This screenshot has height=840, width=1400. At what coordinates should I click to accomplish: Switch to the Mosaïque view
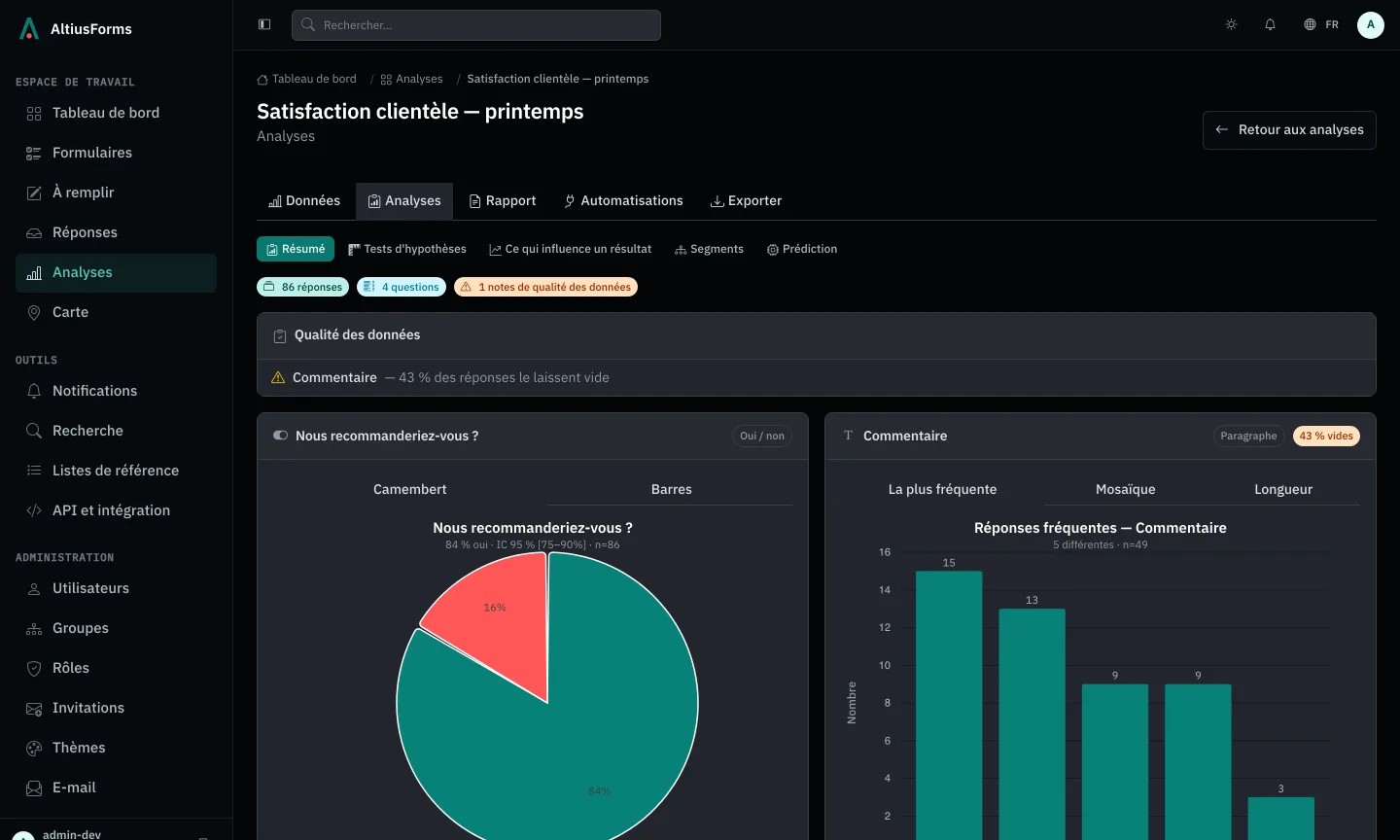pos(1126,489)
